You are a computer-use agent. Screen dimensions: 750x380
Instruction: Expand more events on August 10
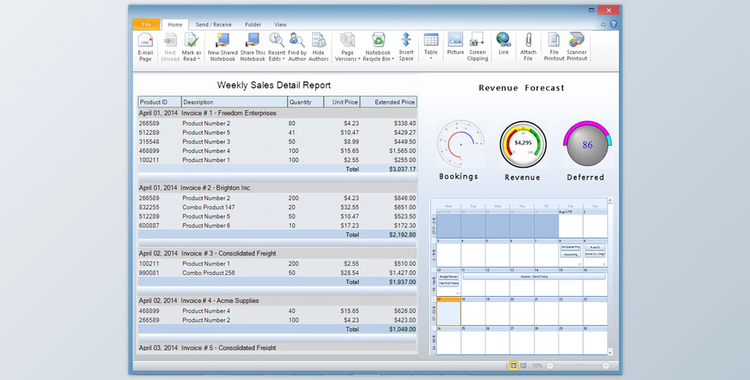457,293
